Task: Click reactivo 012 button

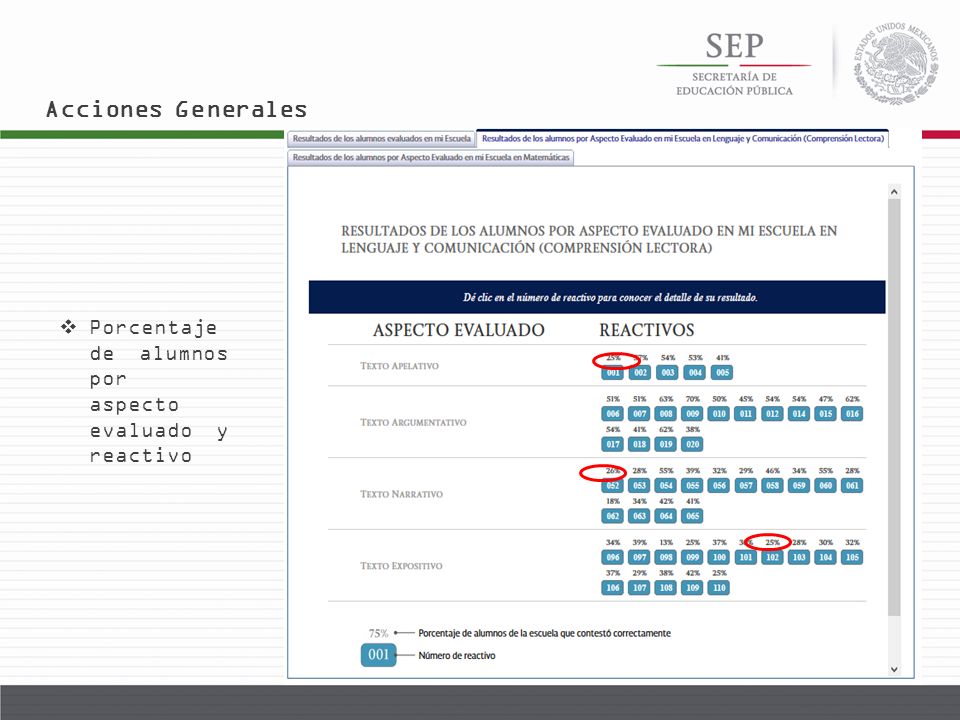Action: (773, 414)
